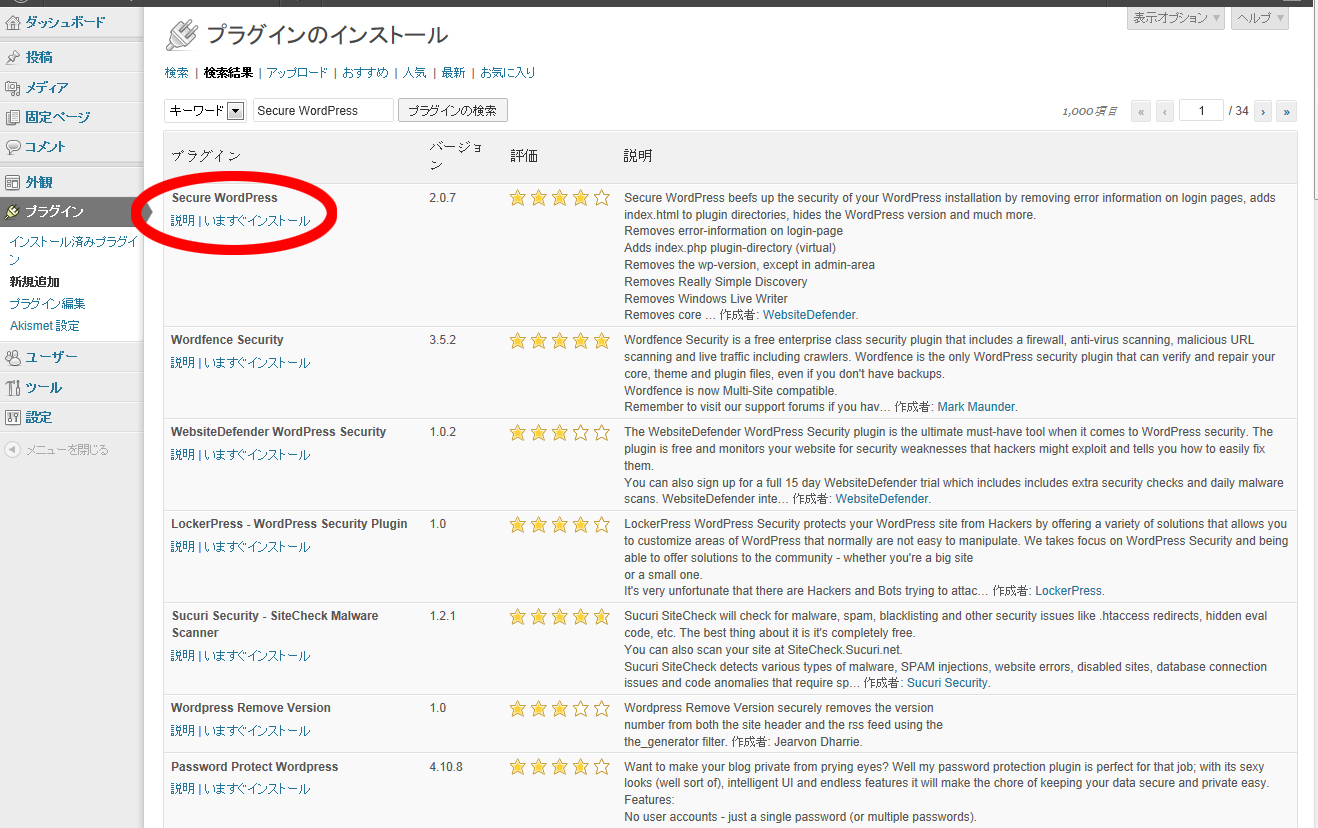
Task: Open Mark Maunder author link
Action: (976, 407)
